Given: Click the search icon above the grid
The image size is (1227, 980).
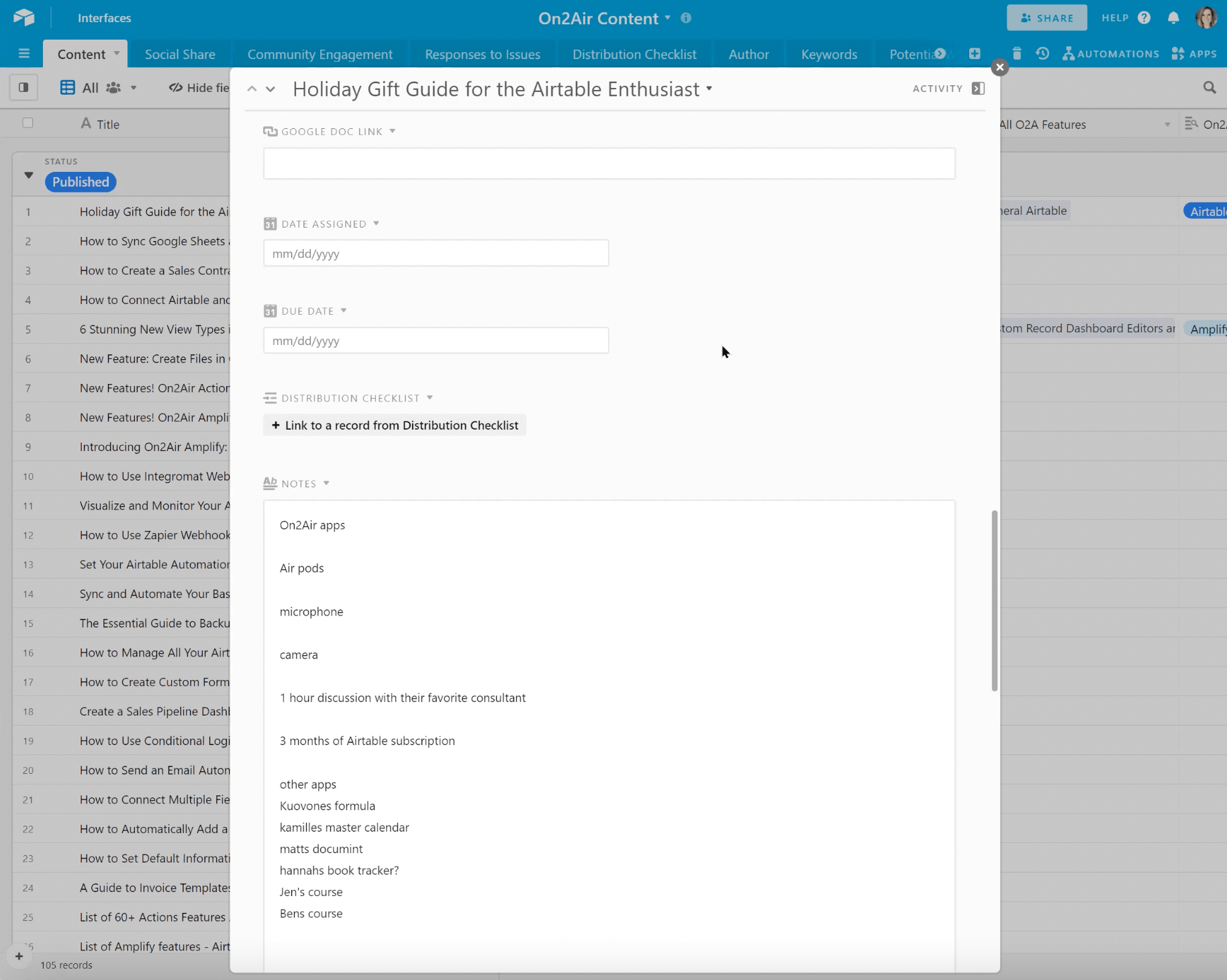Looking at the screenshot, I should point(1210,87).
